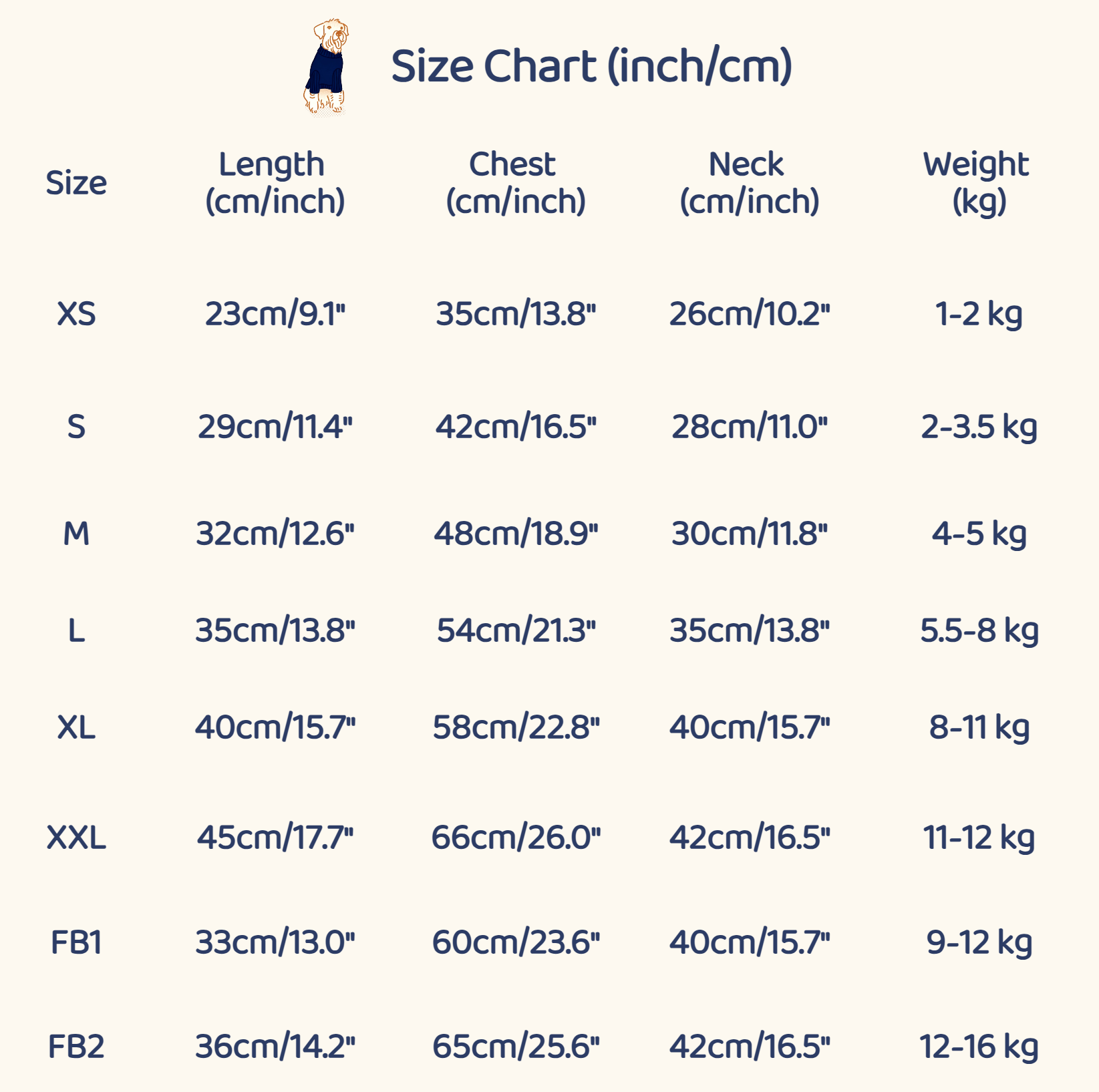This screenshot has width=1099, height=1092.
Task: Click the 48cm/18.9" chest value
Action: coord(515,534)
